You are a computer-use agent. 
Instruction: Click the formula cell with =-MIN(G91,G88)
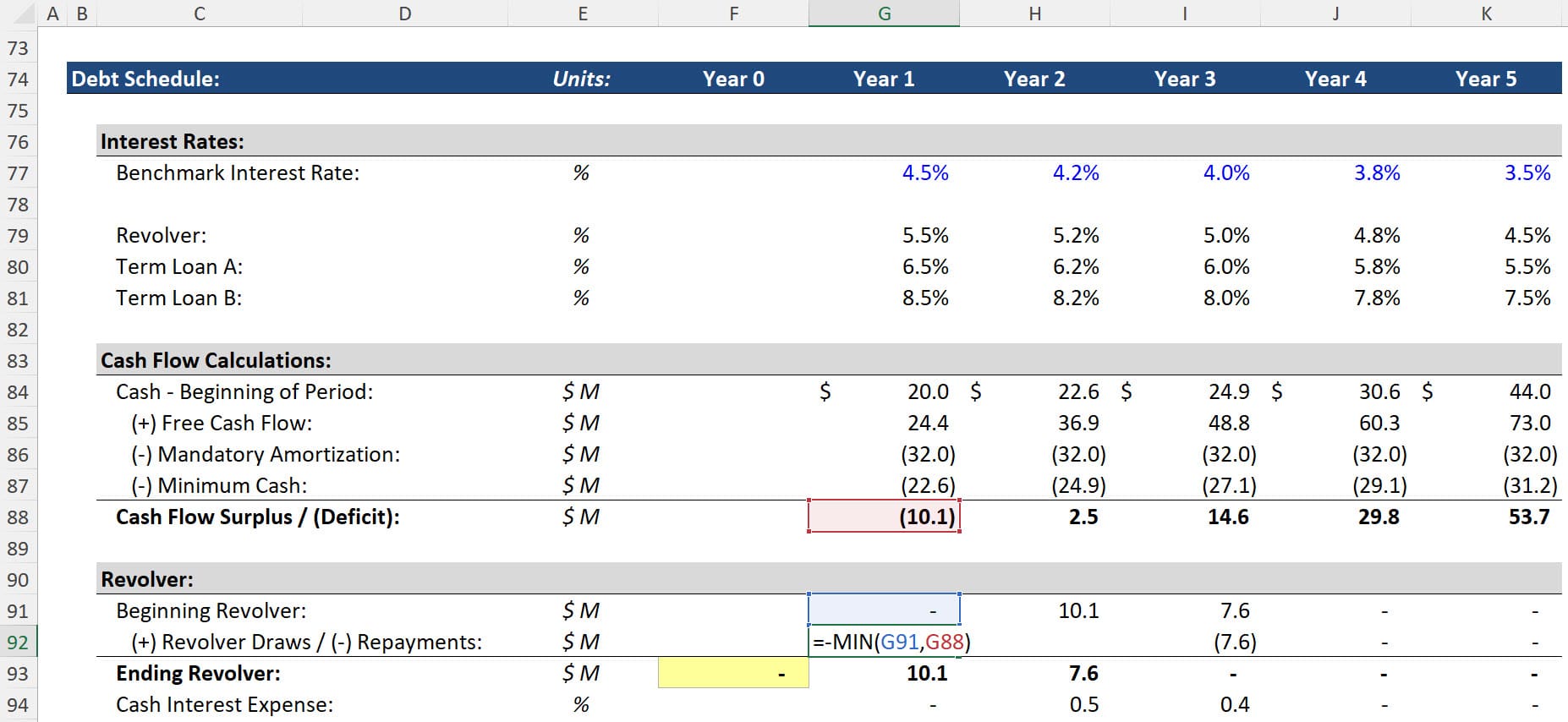(x=884, y=643)
